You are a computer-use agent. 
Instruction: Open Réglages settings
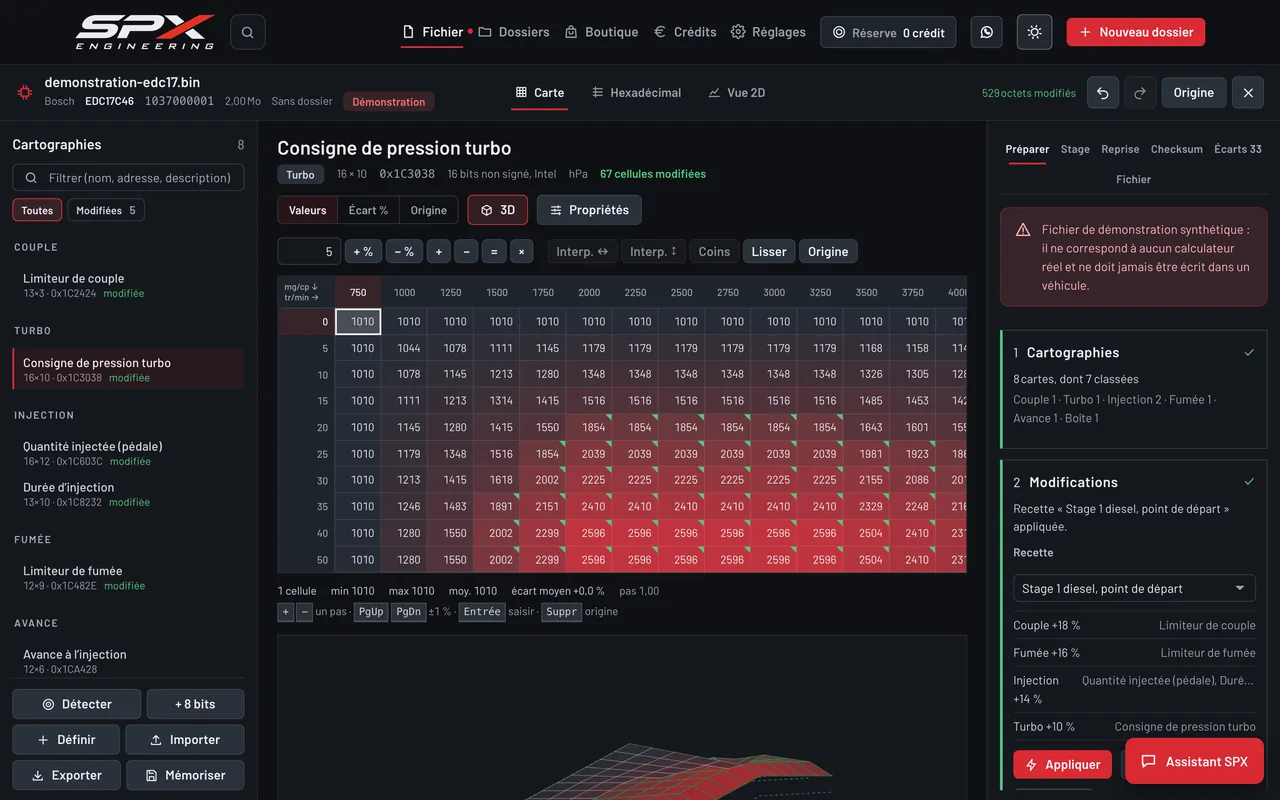768,32
